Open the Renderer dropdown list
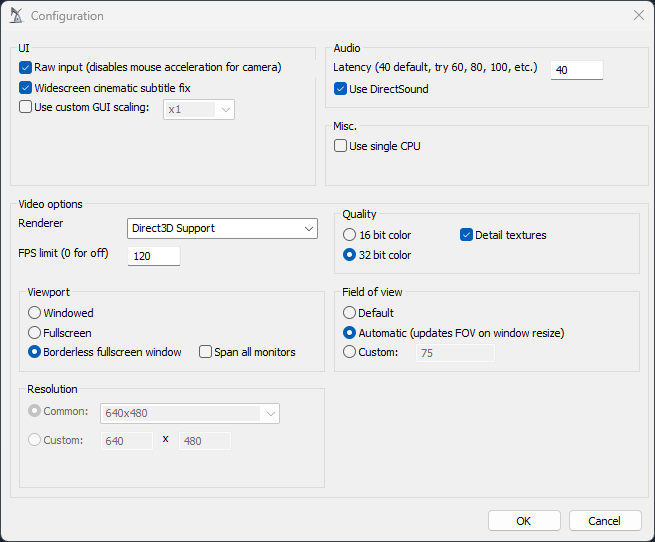The height and width of the screenshot is (542, 655). pos(222,228)
